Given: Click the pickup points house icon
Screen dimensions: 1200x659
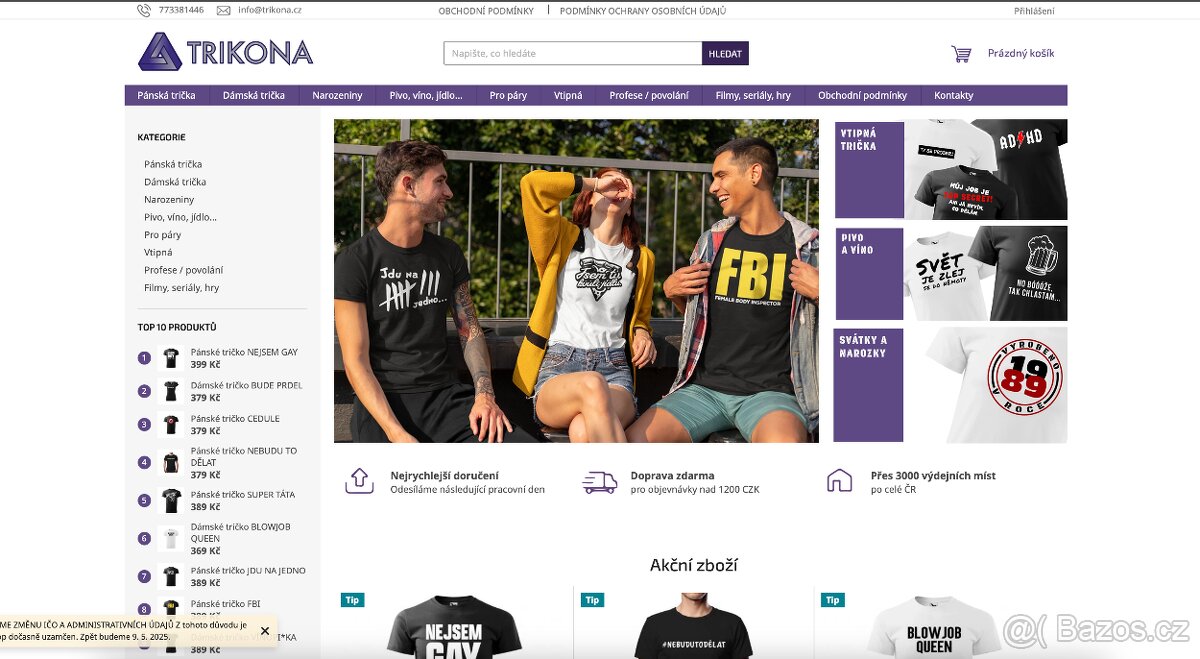Looking at the screenshot, I should tap(839, 481).
